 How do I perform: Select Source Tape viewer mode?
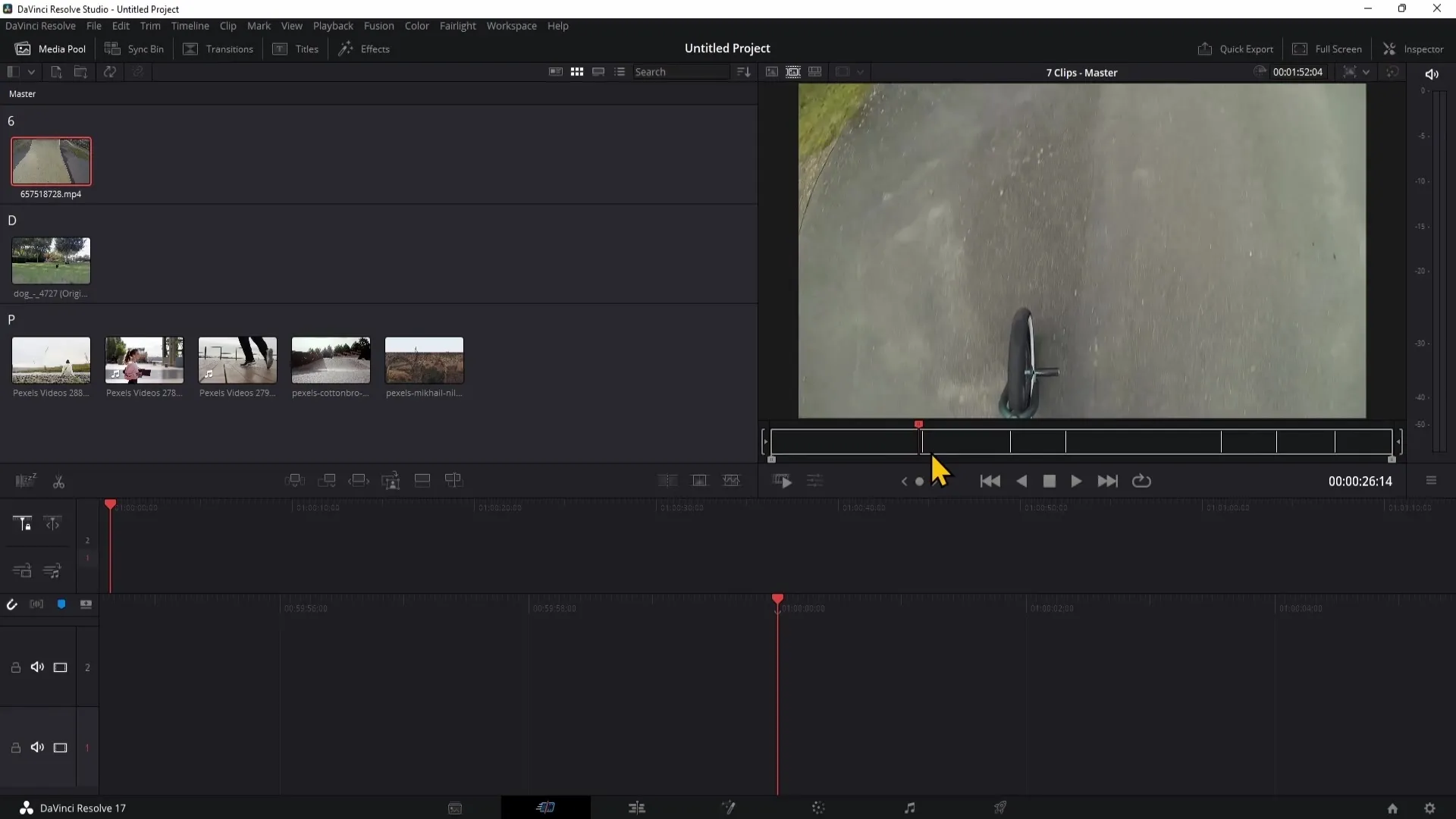(793, 72)
